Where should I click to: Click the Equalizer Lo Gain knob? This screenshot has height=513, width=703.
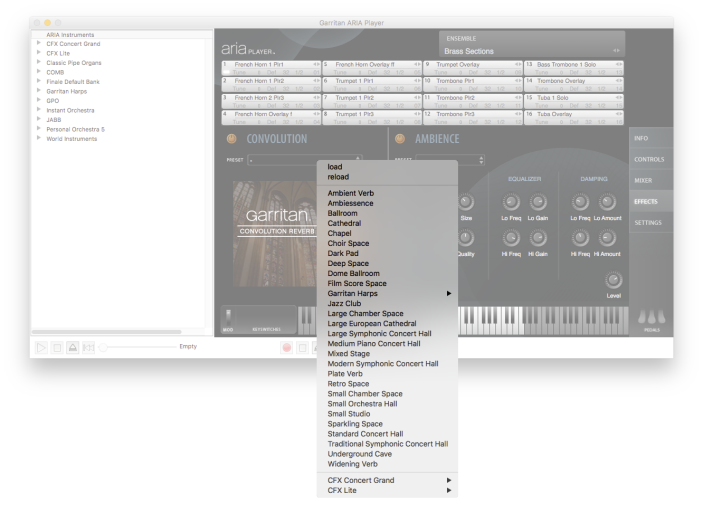coord(538,202)
